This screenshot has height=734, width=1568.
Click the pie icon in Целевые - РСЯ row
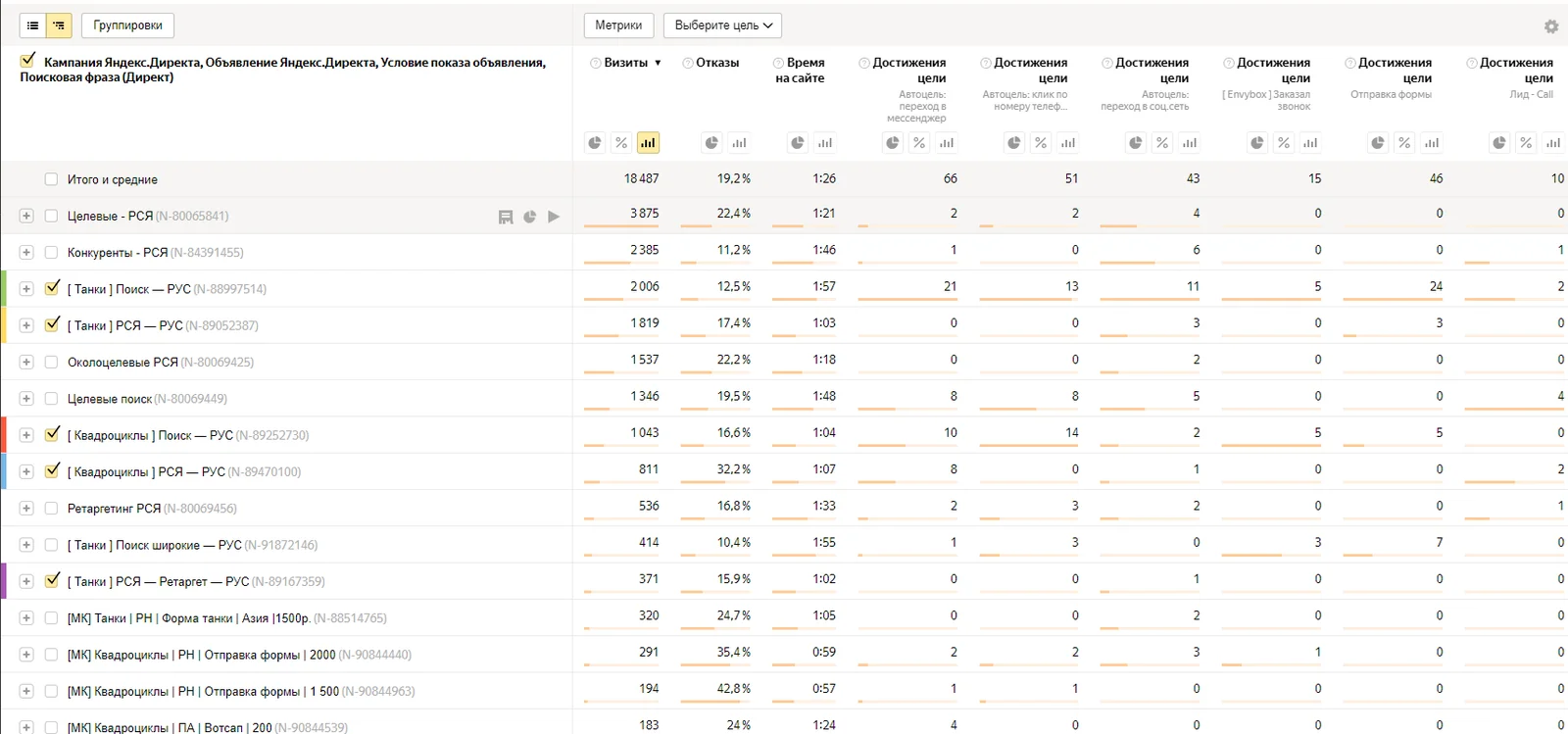[529, 217]
